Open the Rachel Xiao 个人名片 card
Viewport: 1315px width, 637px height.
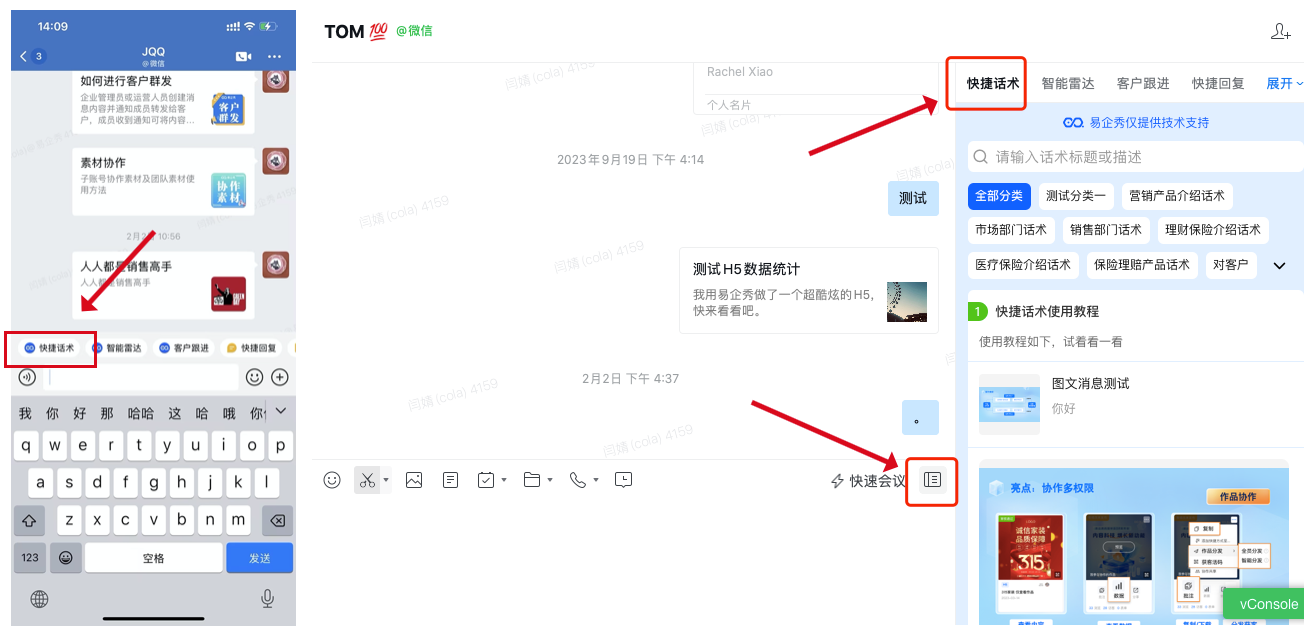tap(816, 88)
